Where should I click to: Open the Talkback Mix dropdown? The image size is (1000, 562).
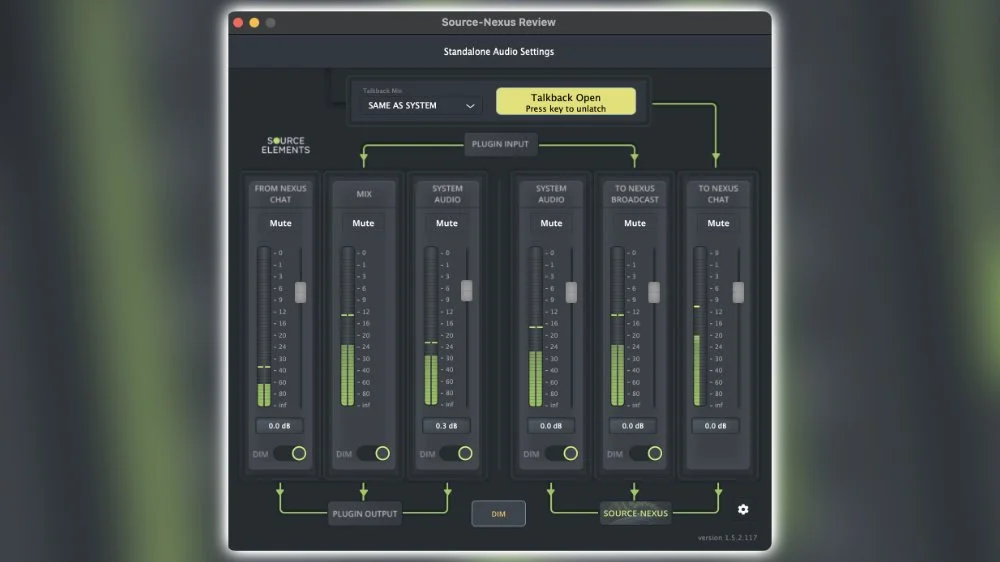420,105
